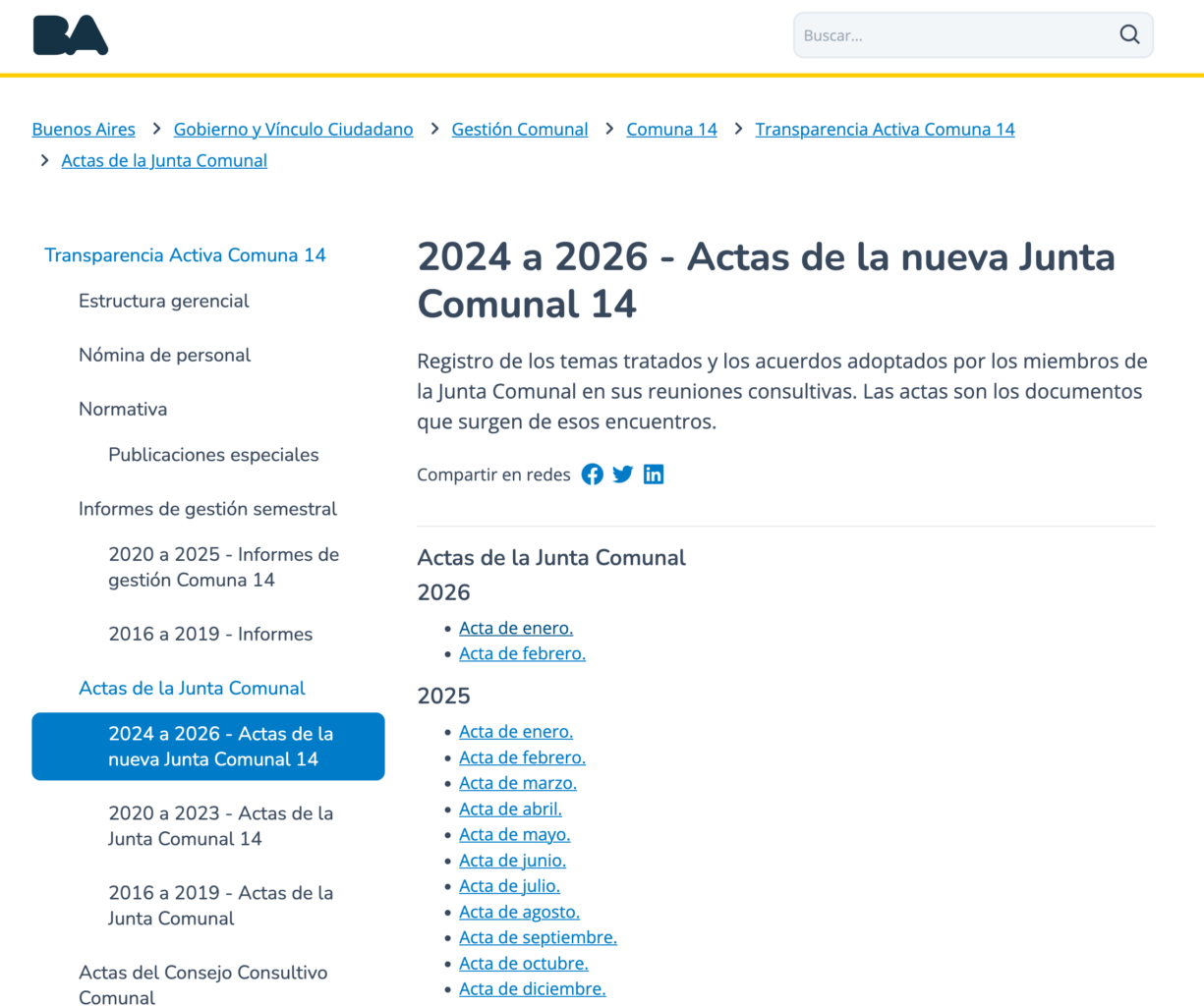The image size is (1204, 1006).
Task: Open Actas de la Junta Comunal sidebar section
Action: [x=192, y=689]
